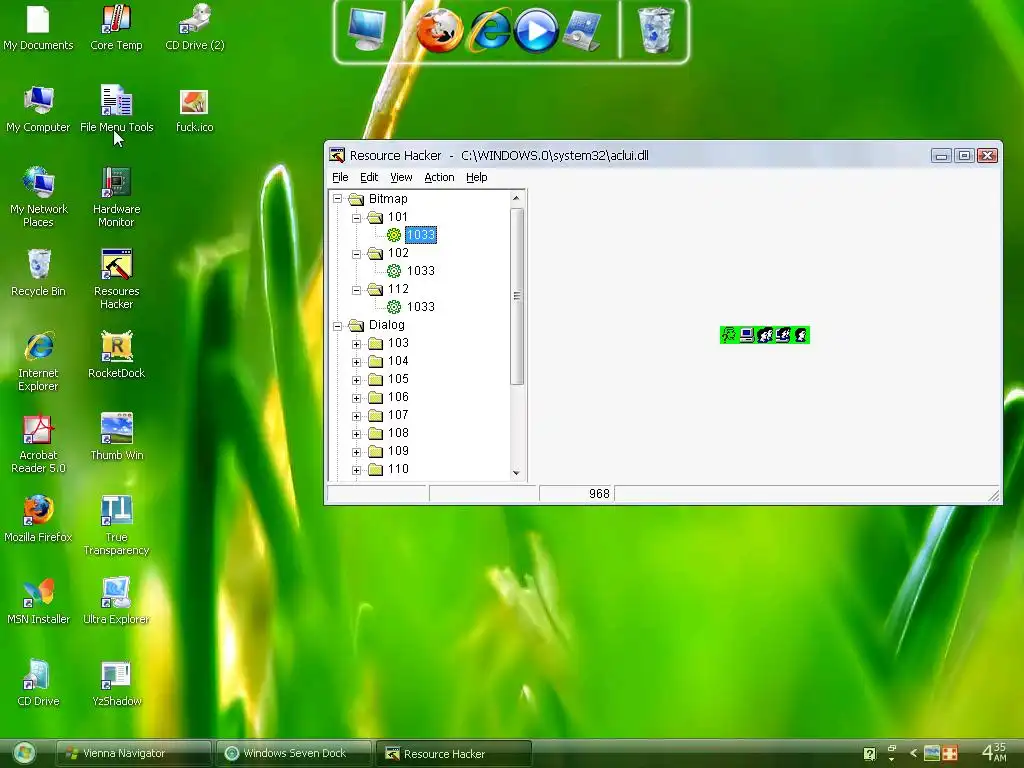Collapse the Bitmap tree node
The width and height of the screenshot is (1024, 768).
click(338, 199)
